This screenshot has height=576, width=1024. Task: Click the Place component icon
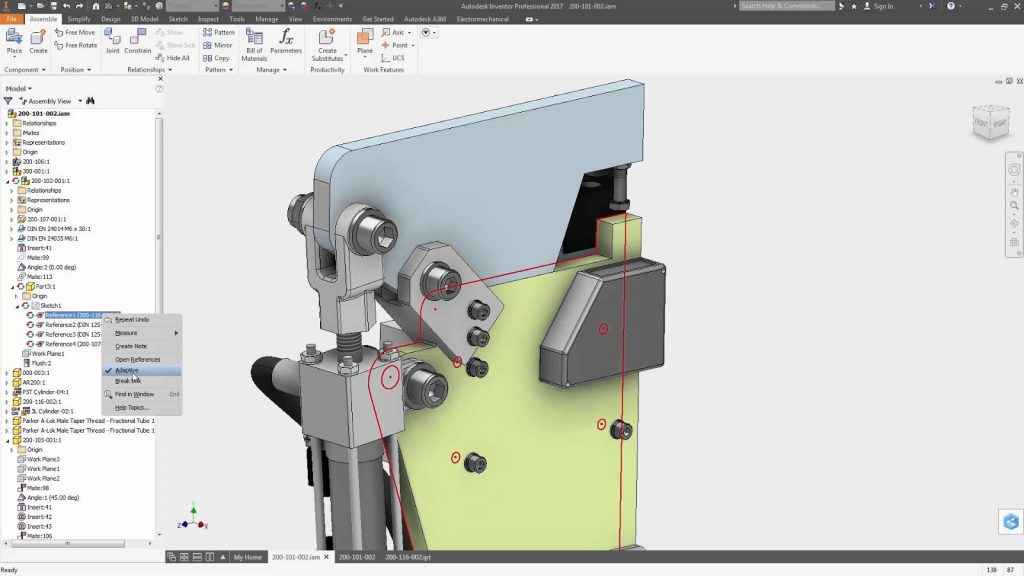[14, 38]
